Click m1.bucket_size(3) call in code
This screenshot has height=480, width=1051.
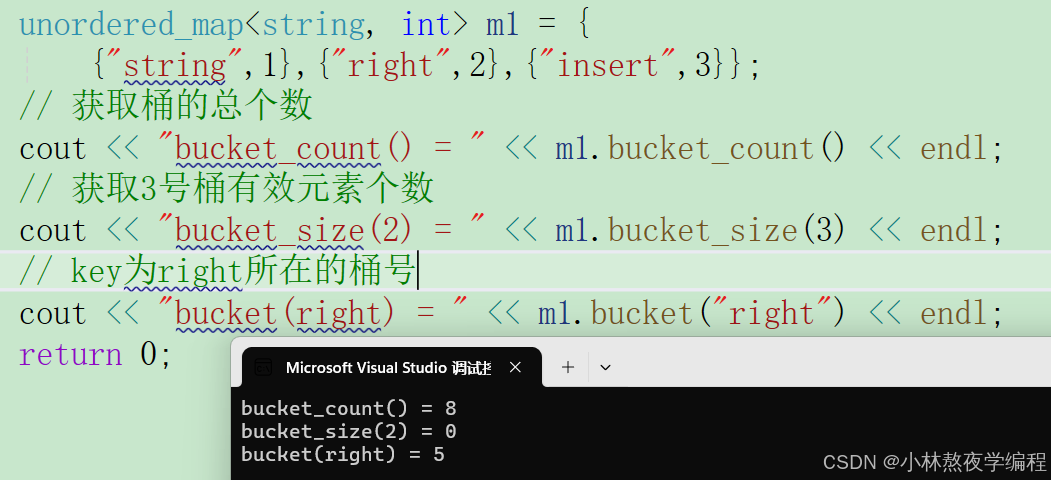pyautogui.click(x=700, y=231)
